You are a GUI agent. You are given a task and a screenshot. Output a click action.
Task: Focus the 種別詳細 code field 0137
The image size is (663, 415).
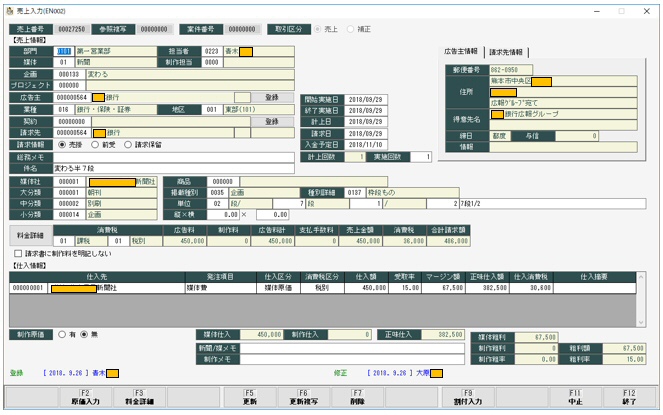pos(355,192)
